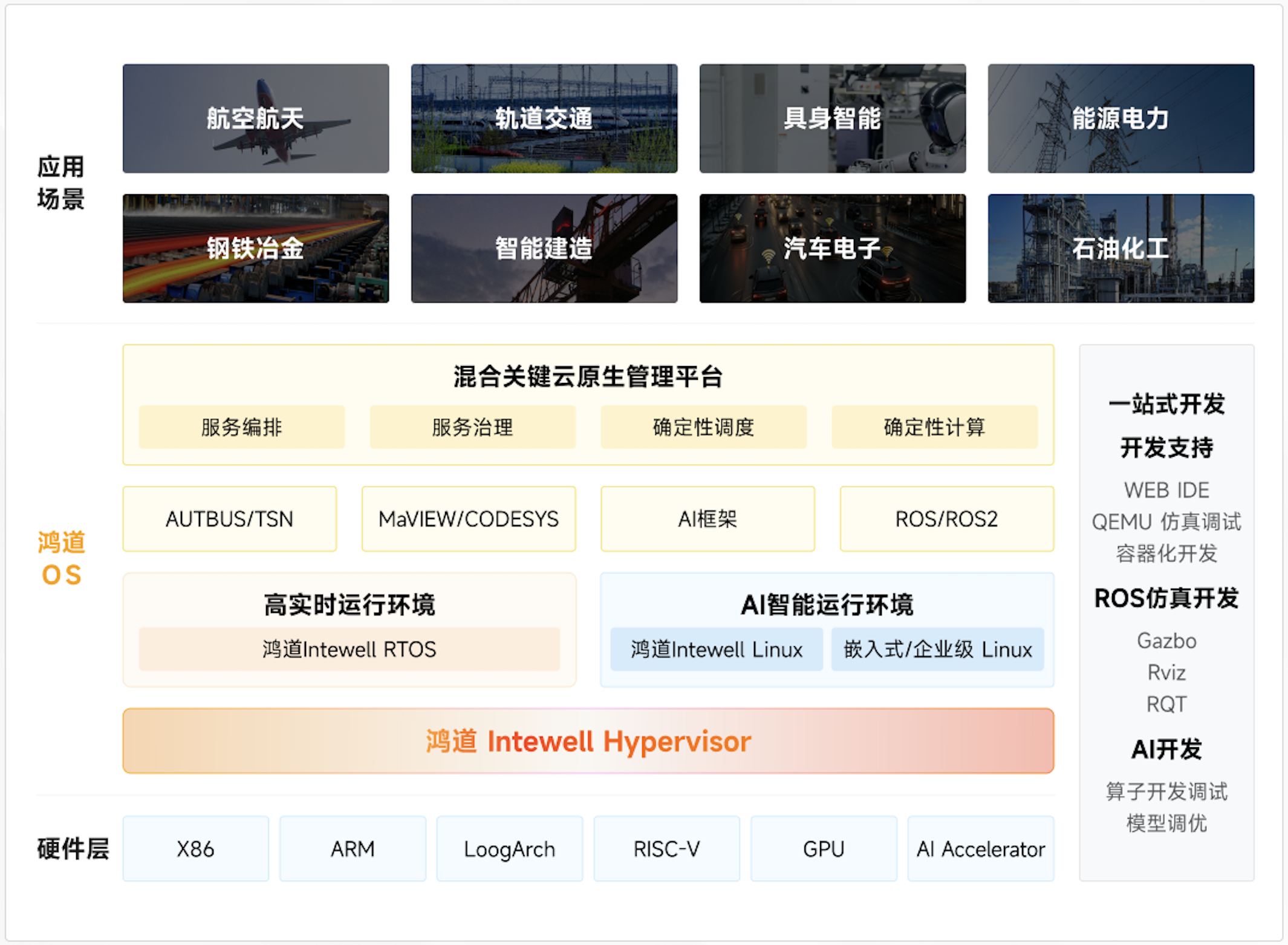Select the 模型调优 entry

[x=1167, y=823]
